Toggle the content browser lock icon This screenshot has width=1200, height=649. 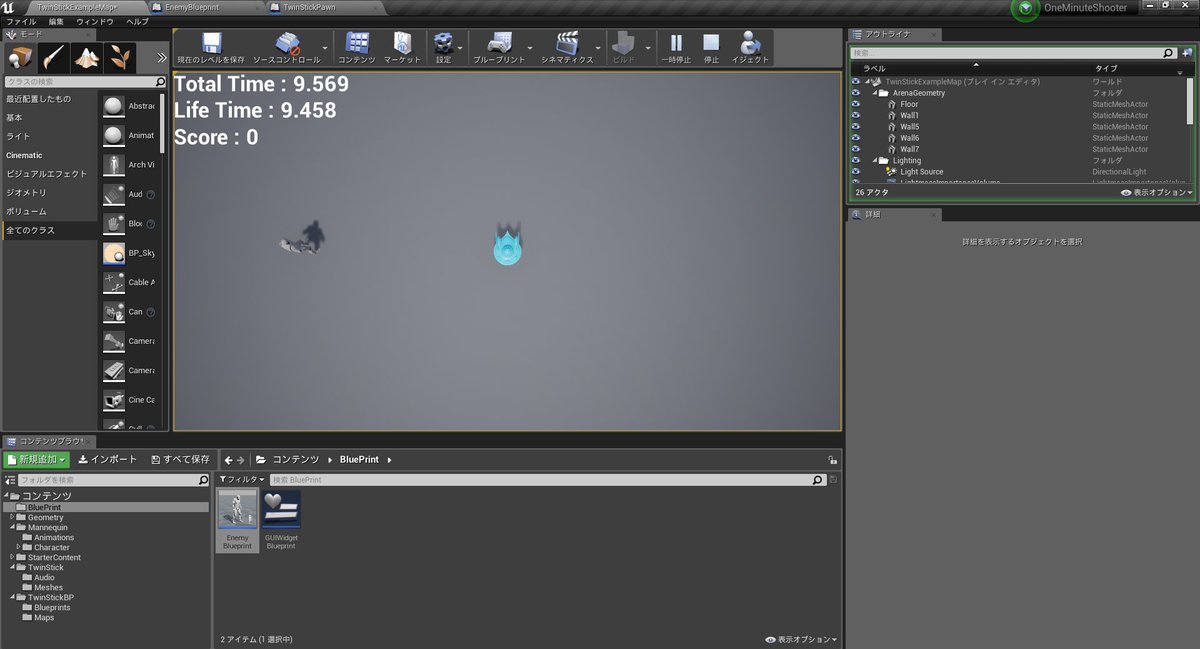point(832,460)
